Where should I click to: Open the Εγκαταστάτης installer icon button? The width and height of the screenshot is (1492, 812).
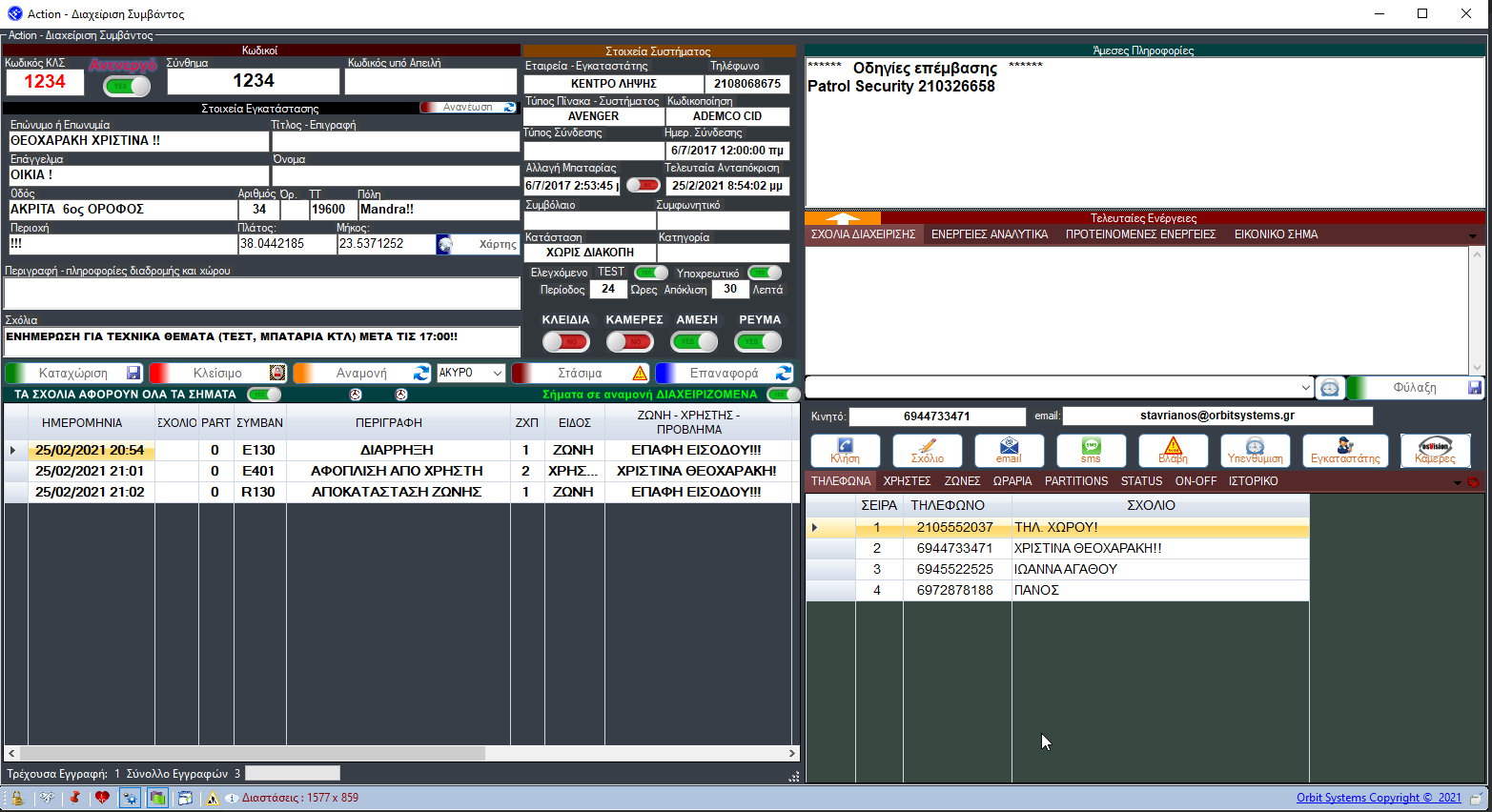(x=1344, y=450)
